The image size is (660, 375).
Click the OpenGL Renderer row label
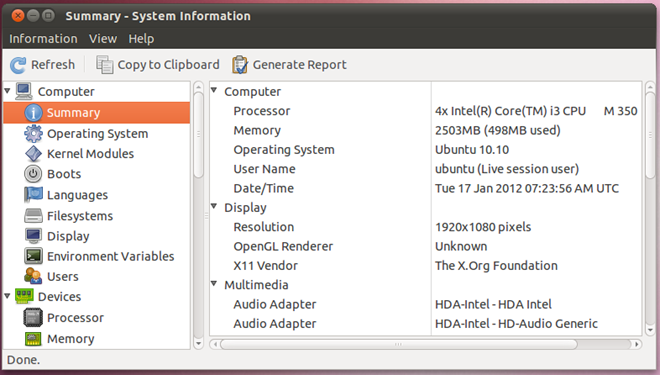point(283,247)
